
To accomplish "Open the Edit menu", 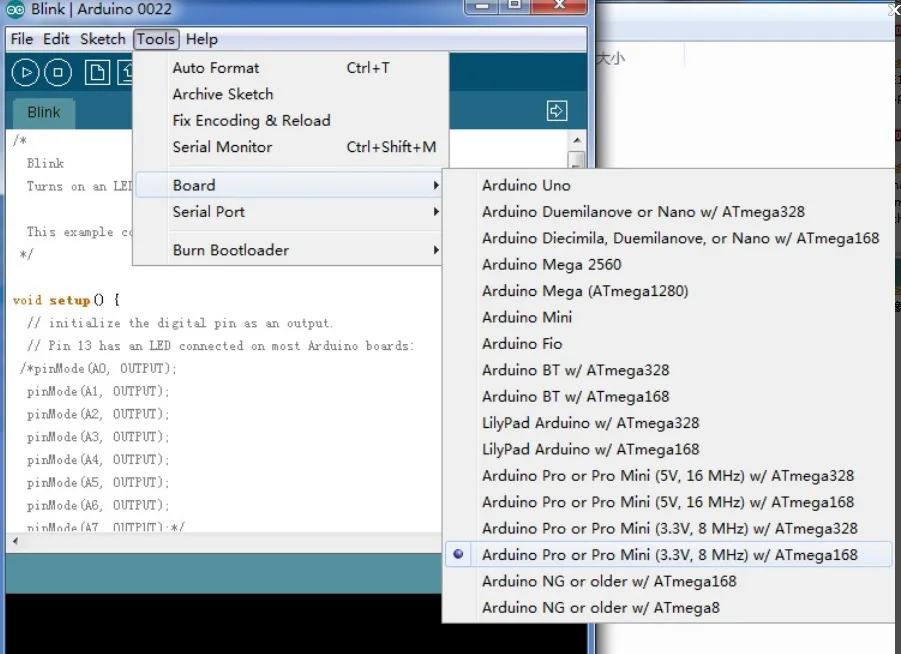I will 56,39.
